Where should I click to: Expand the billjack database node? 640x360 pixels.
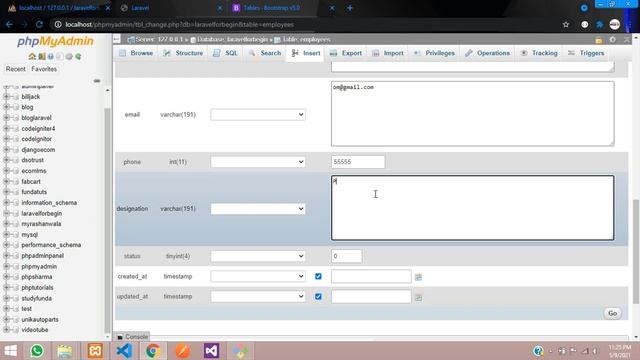click(6, 97)
